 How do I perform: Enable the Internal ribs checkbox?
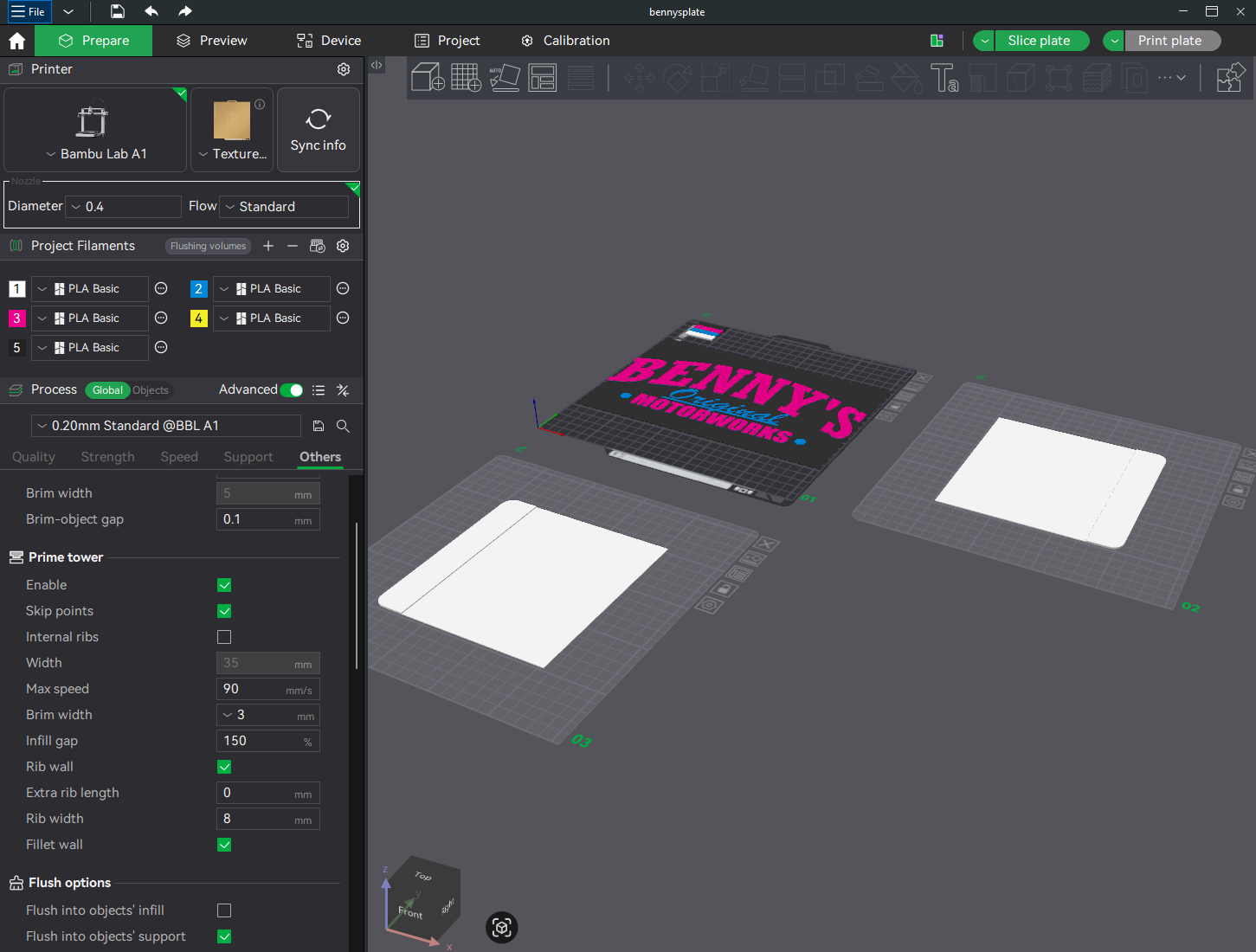224,637
